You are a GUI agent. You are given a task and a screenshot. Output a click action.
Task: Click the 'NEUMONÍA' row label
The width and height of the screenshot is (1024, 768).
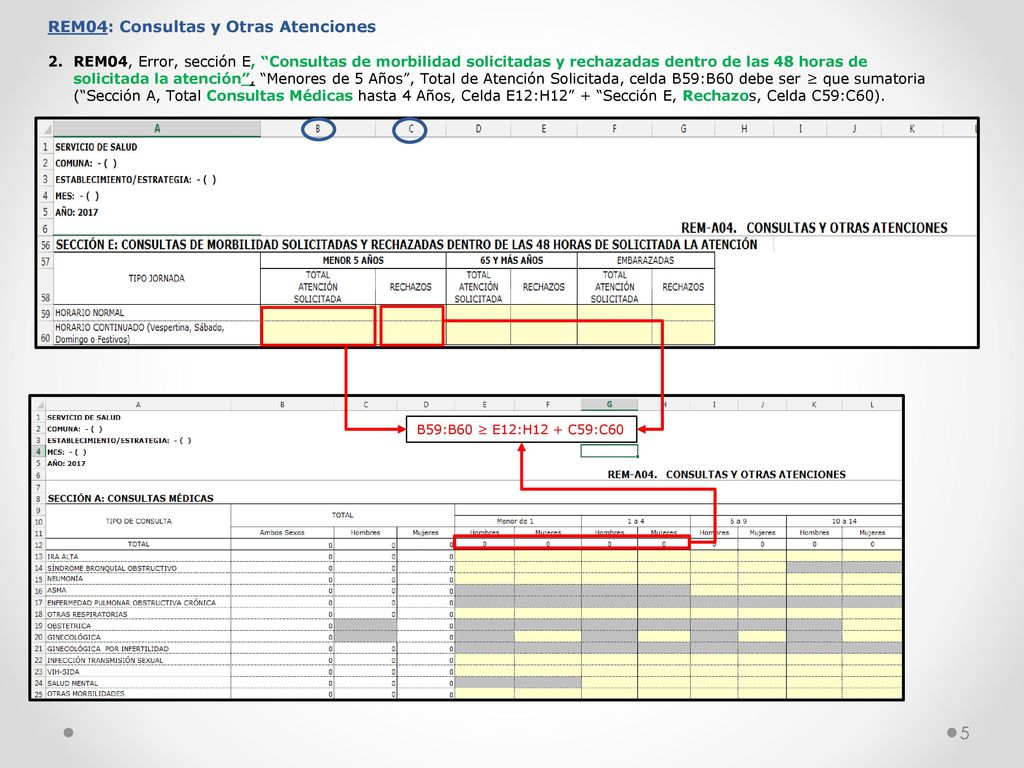65,579
